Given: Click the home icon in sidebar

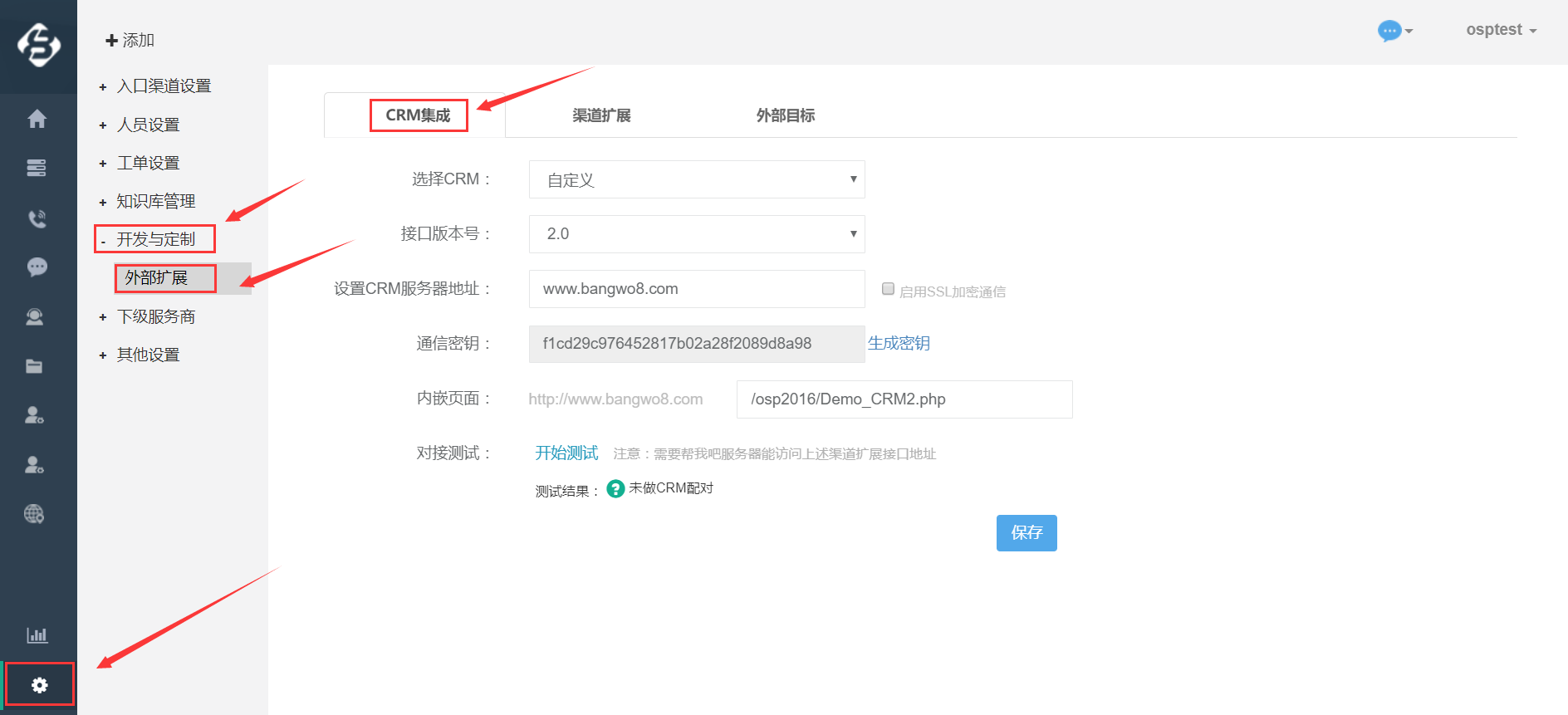Looking at the screenshot, I should click(37, 119).
